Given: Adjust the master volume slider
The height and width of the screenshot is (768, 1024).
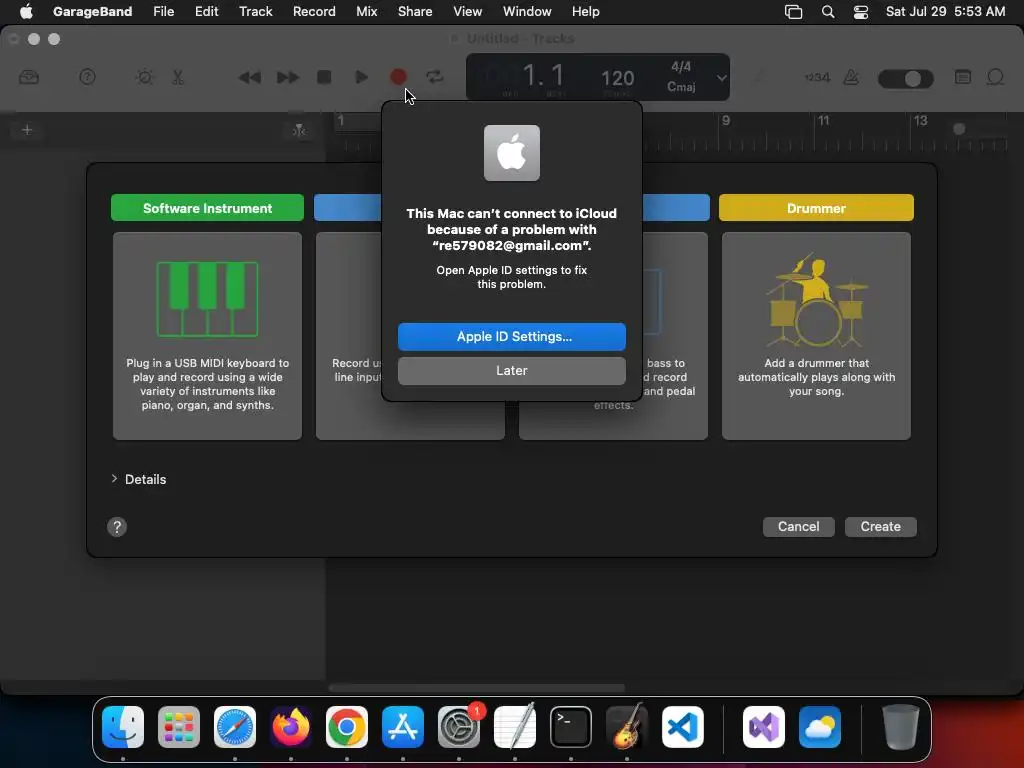Looking at the screenshot, I should pos(906,79).
